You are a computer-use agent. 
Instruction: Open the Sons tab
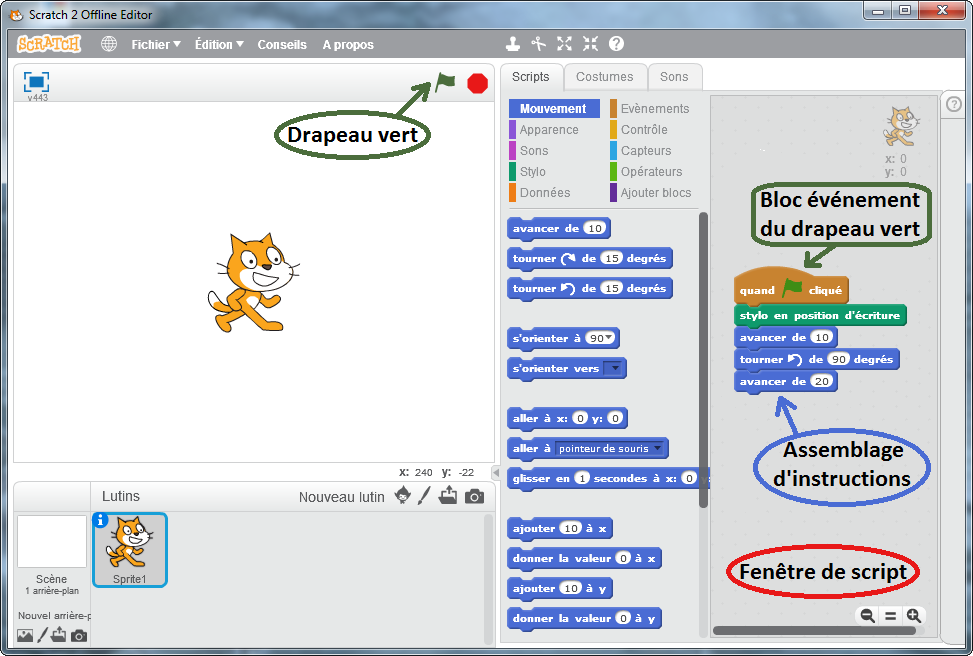coord(674,77)
